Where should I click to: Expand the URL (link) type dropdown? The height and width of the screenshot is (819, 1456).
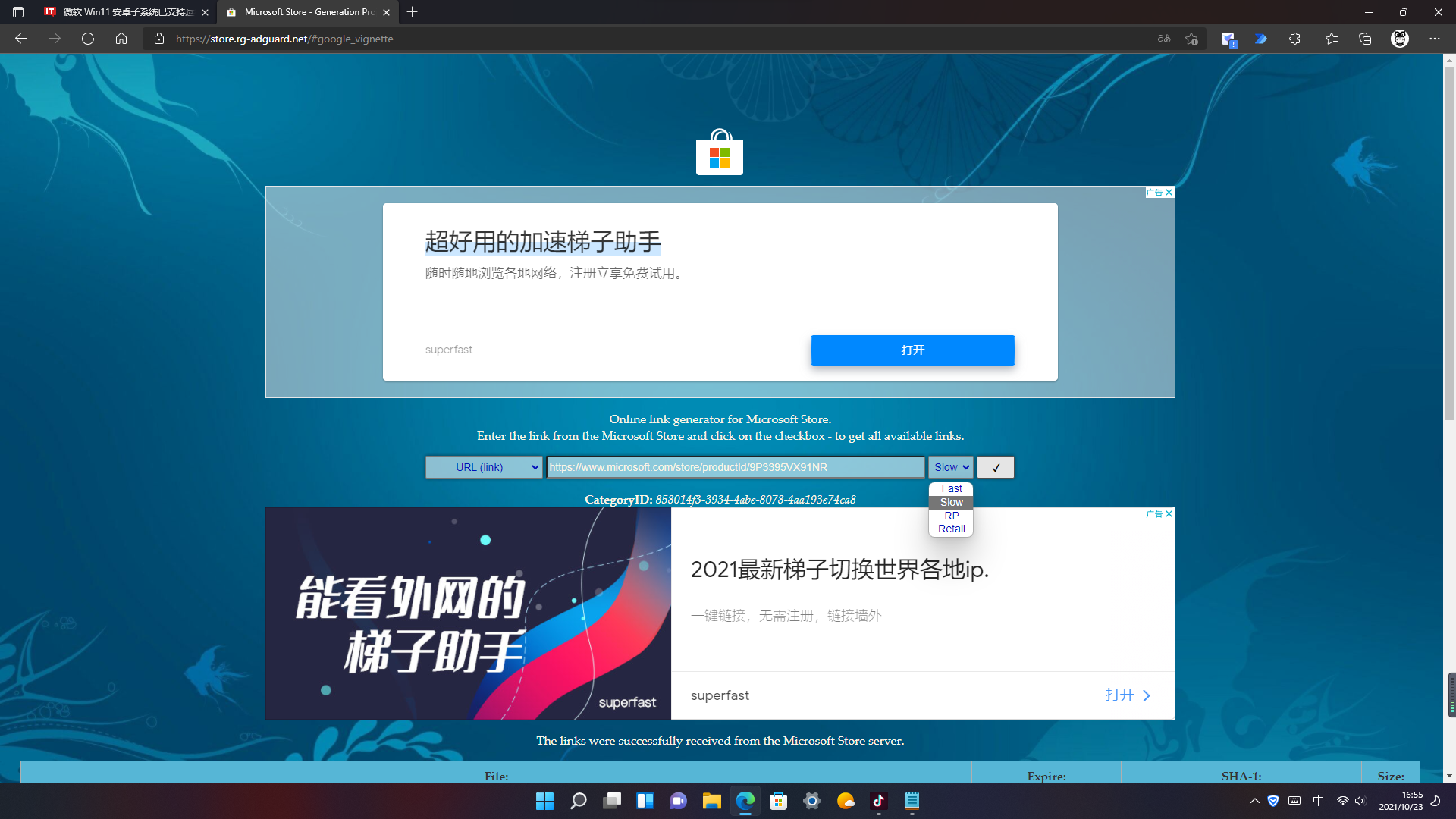(x=484, y=467)
